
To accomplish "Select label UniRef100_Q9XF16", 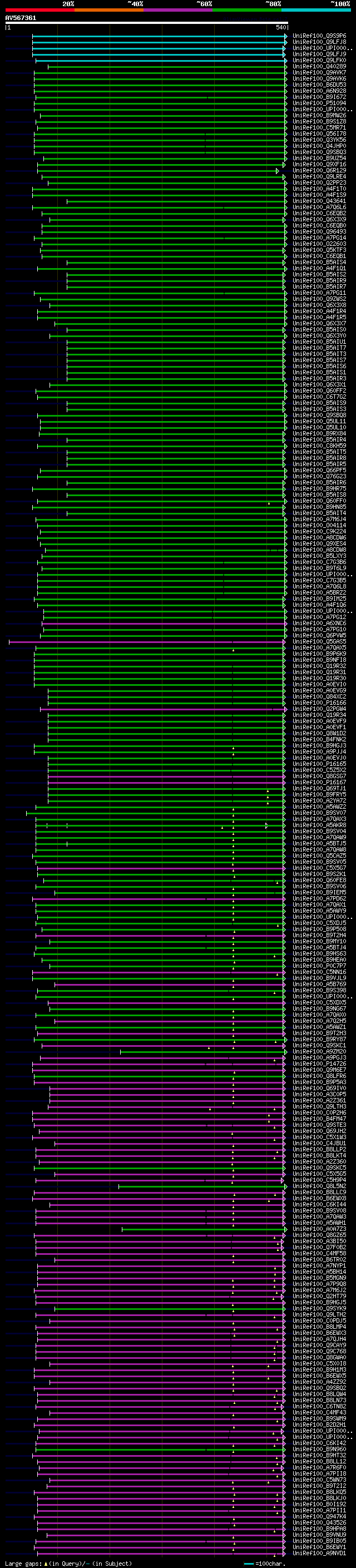I will click(x=319, y=164).
